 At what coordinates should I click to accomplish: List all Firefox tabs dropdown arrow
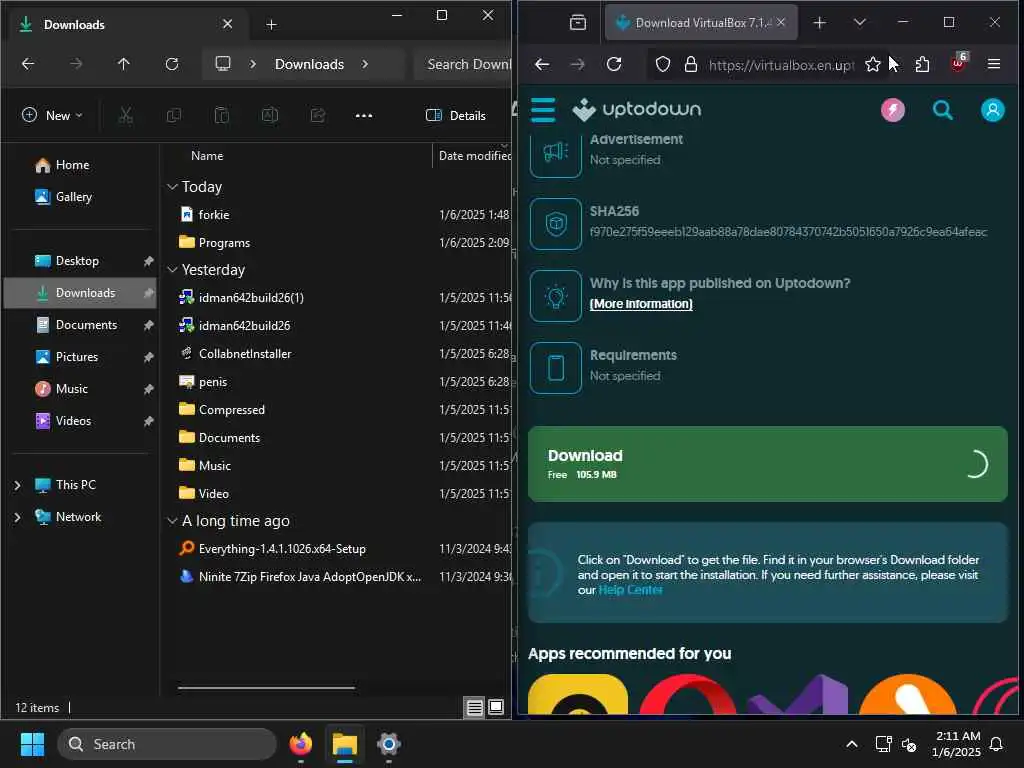click(x=859, y=23)
